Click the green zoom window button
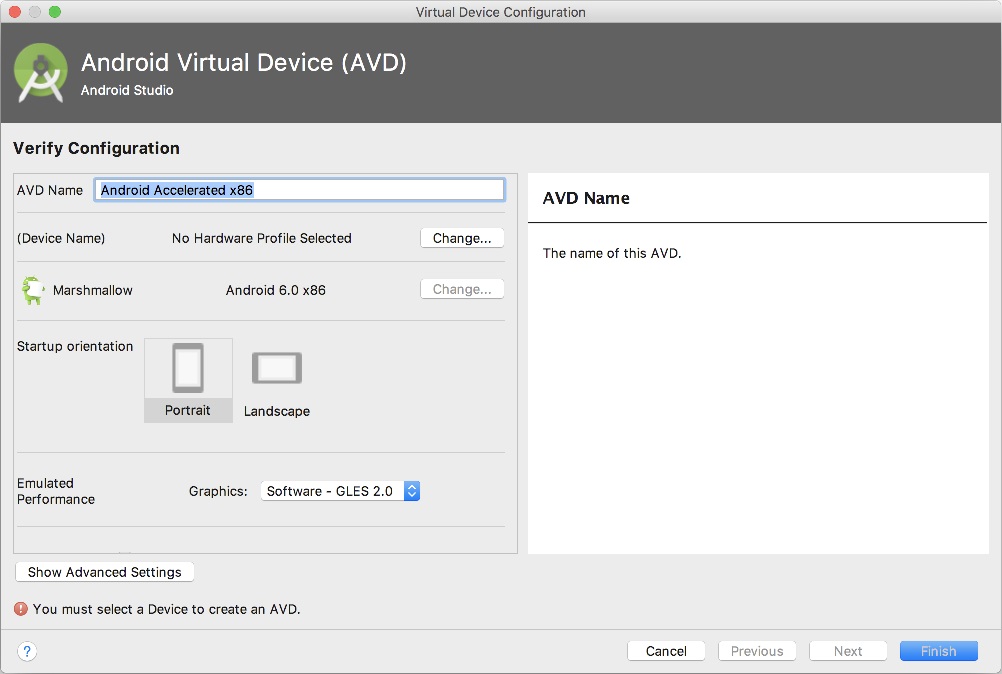1002x674 pixels. pyautogui.click(x=55, y=11)
